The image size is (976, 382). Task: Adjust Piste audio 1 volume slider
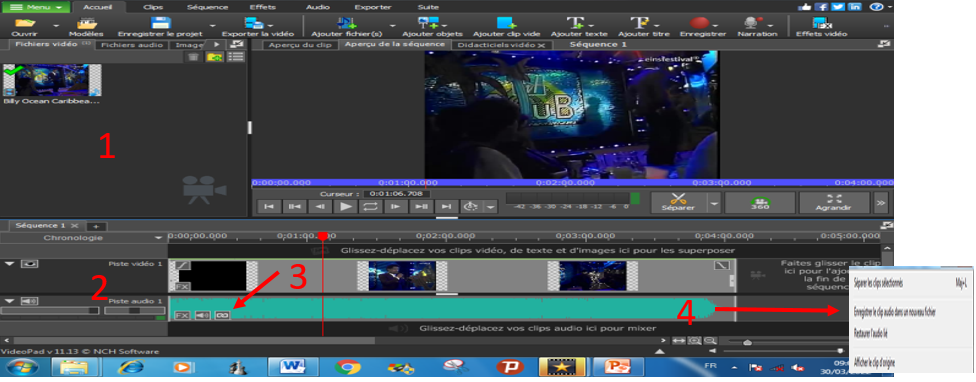point(50,310)
